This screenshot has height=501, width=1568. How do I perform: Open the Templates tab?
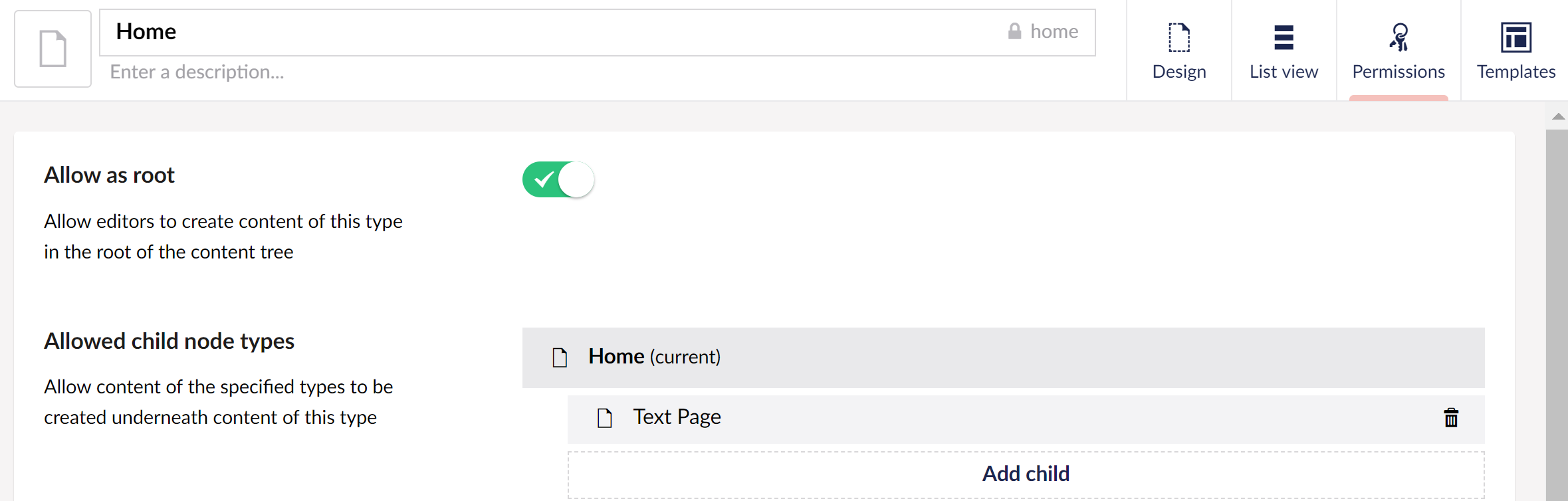coord(1516,50)
